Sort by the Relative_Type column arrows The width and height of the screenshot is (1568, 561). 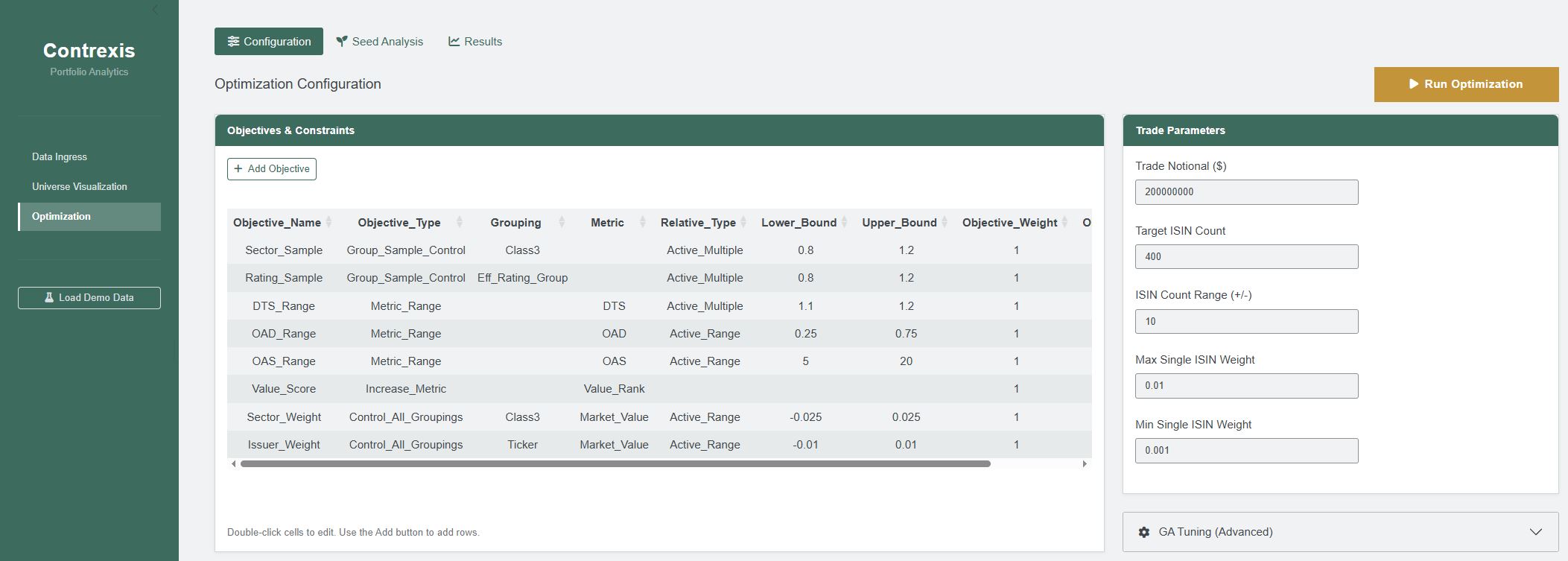pos(743,223)
